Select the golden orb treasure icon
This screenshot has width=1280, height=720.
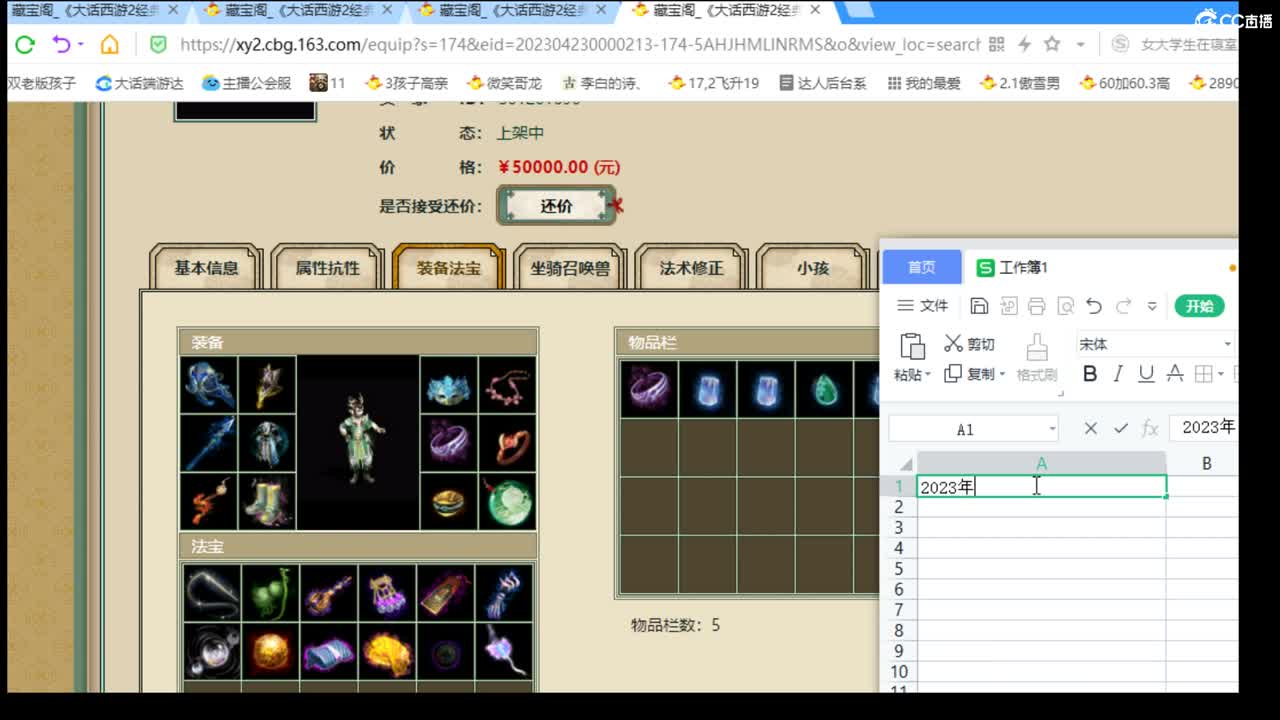[270, 651]
